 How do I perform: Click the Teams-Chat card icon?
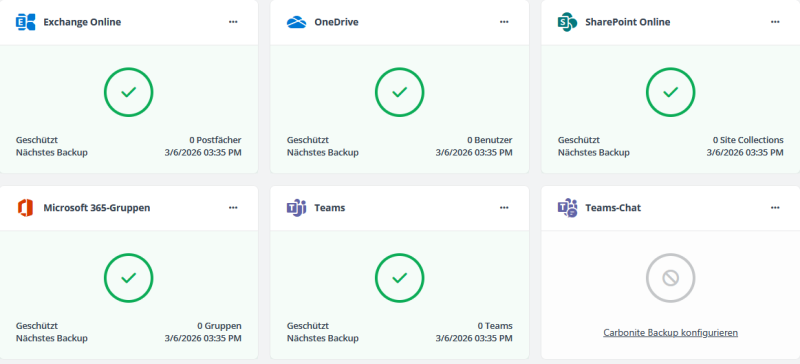[x=567, y=208]
